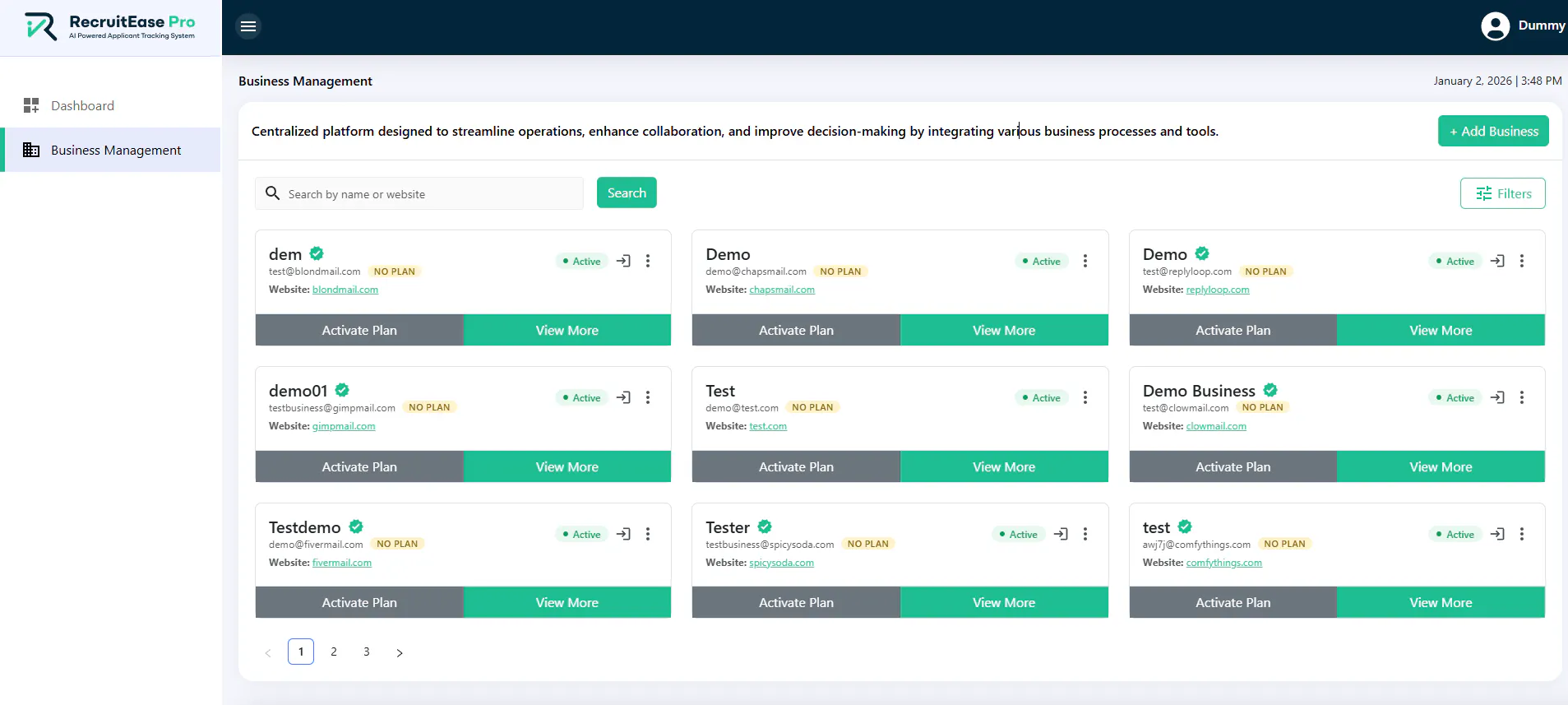Open three-dot menu on Testdemo card
This screenshot has width=1568, height=705.
648,534
